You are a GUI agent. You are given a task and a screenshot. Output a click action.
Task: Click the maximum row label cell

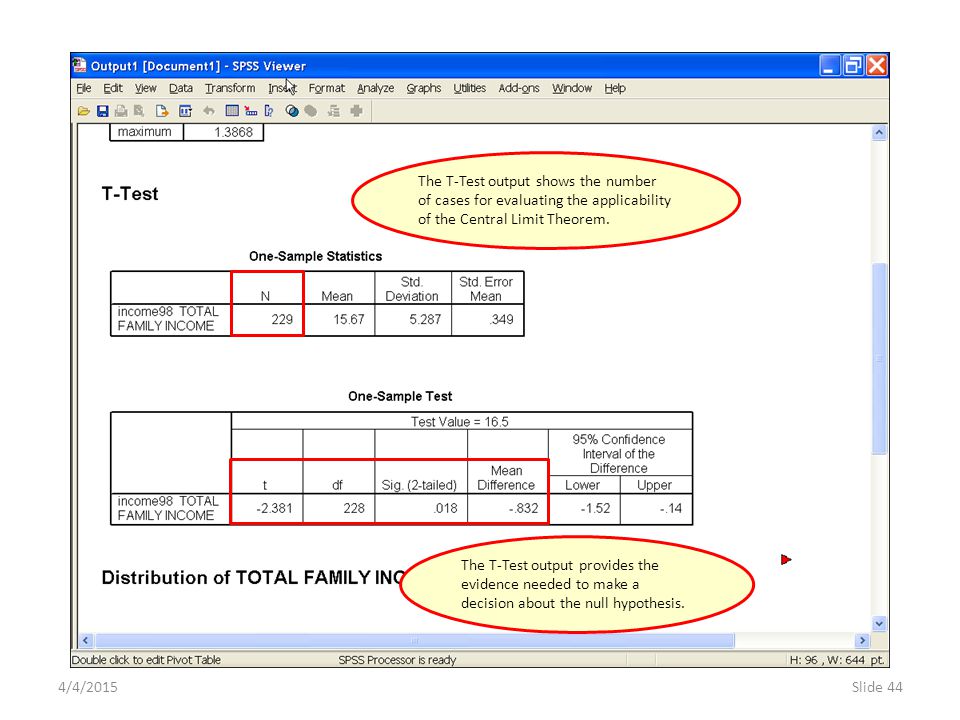point(146,132)
